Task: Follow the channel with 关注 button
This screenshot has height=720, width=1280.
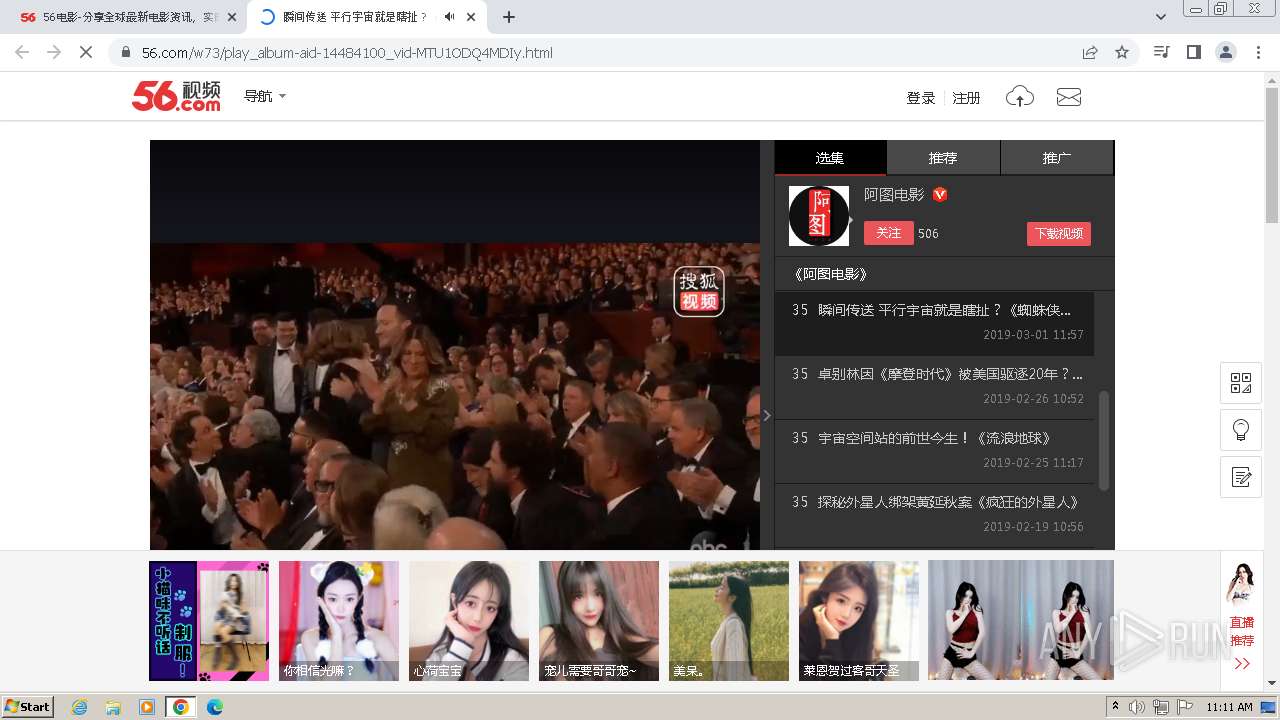Action: tap(889, 233)
